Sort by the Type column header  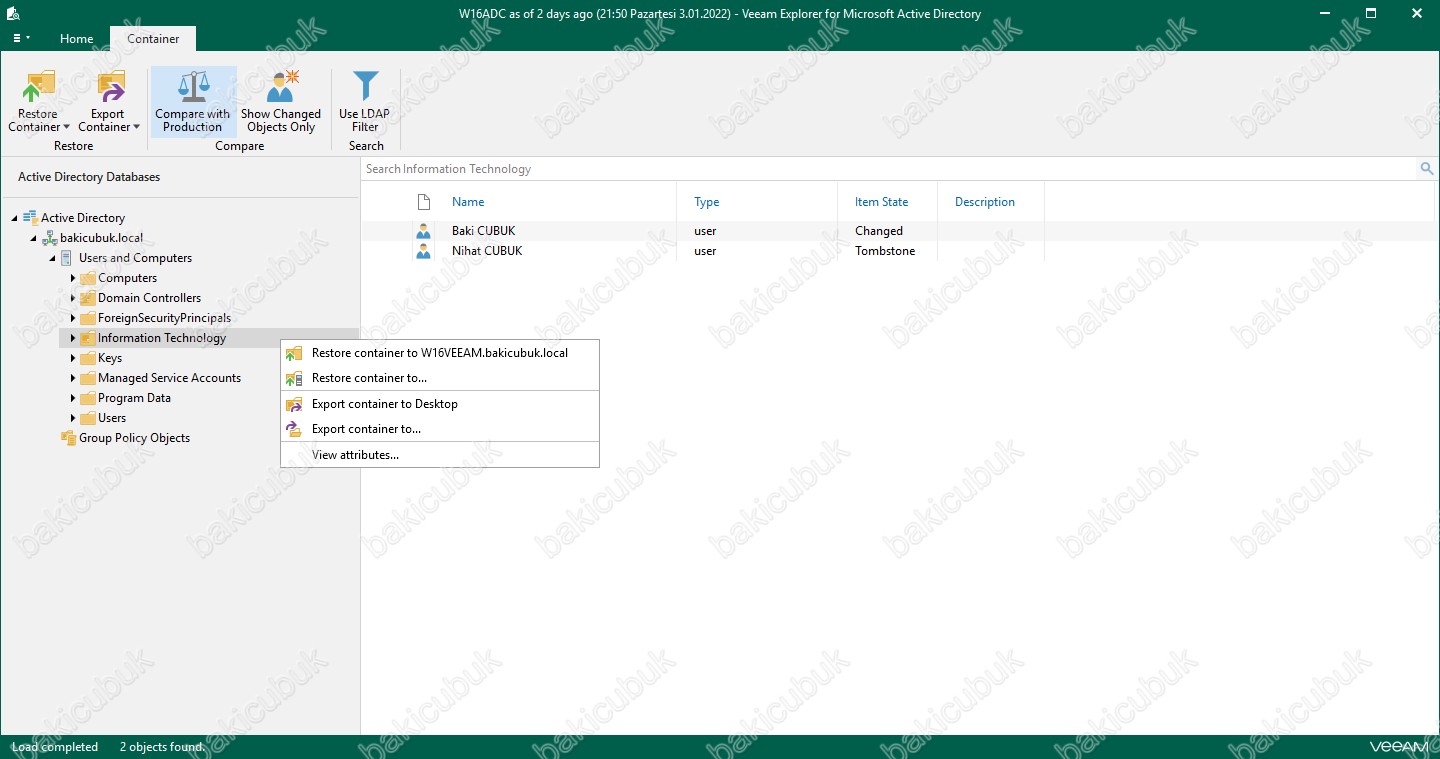click(707, 202)
